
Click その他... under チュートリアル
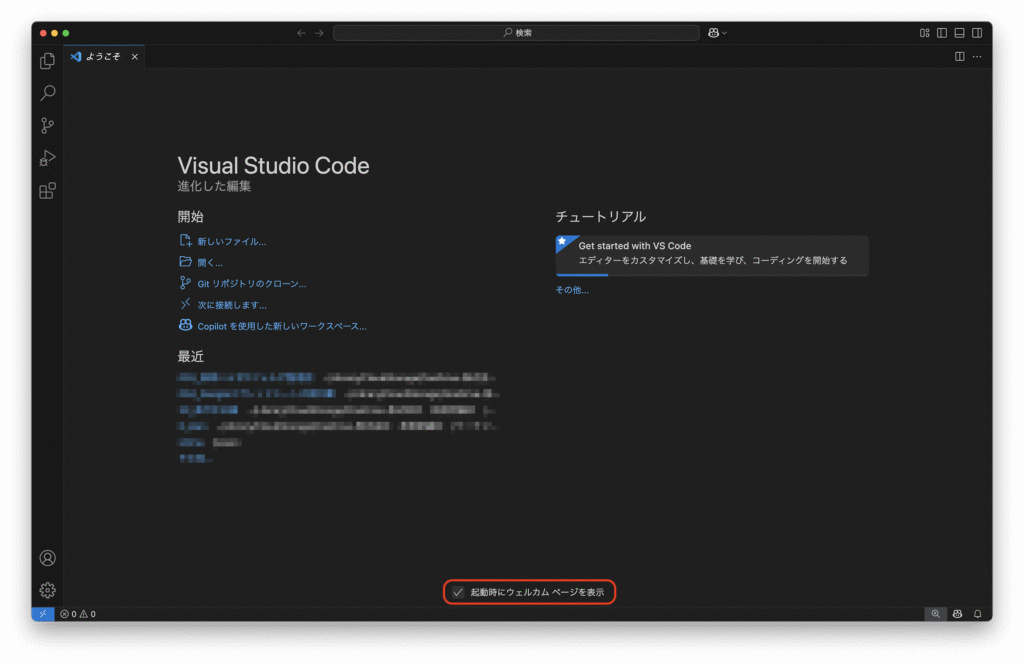coord(572,290)
